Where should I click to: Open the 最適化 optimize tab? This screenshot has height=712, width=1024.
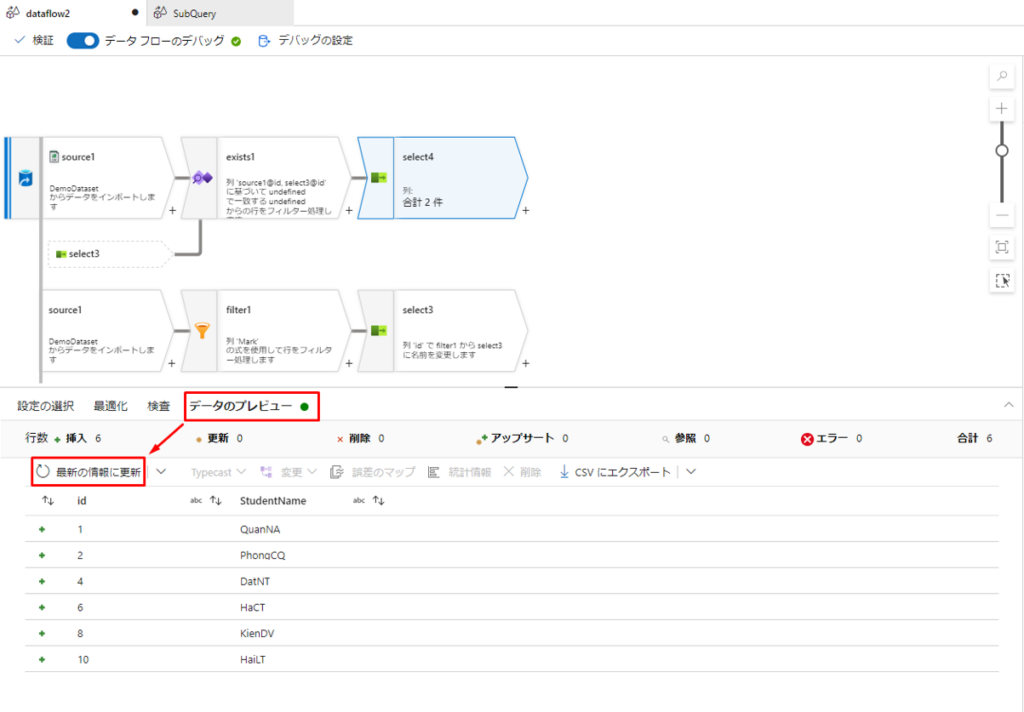point(110,406)
